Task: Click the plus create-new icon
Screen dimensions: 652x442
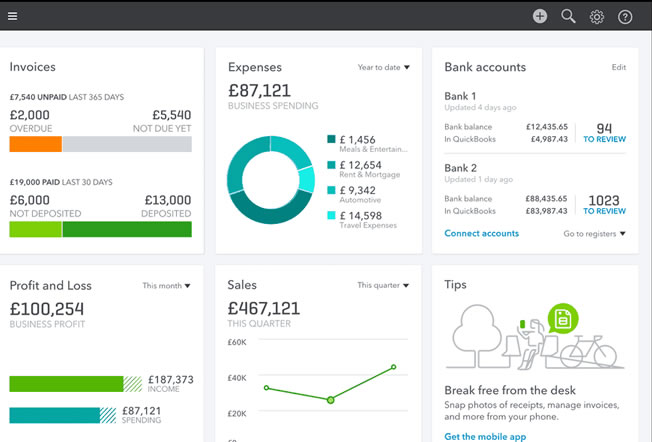Action: [x=540, y=16]
